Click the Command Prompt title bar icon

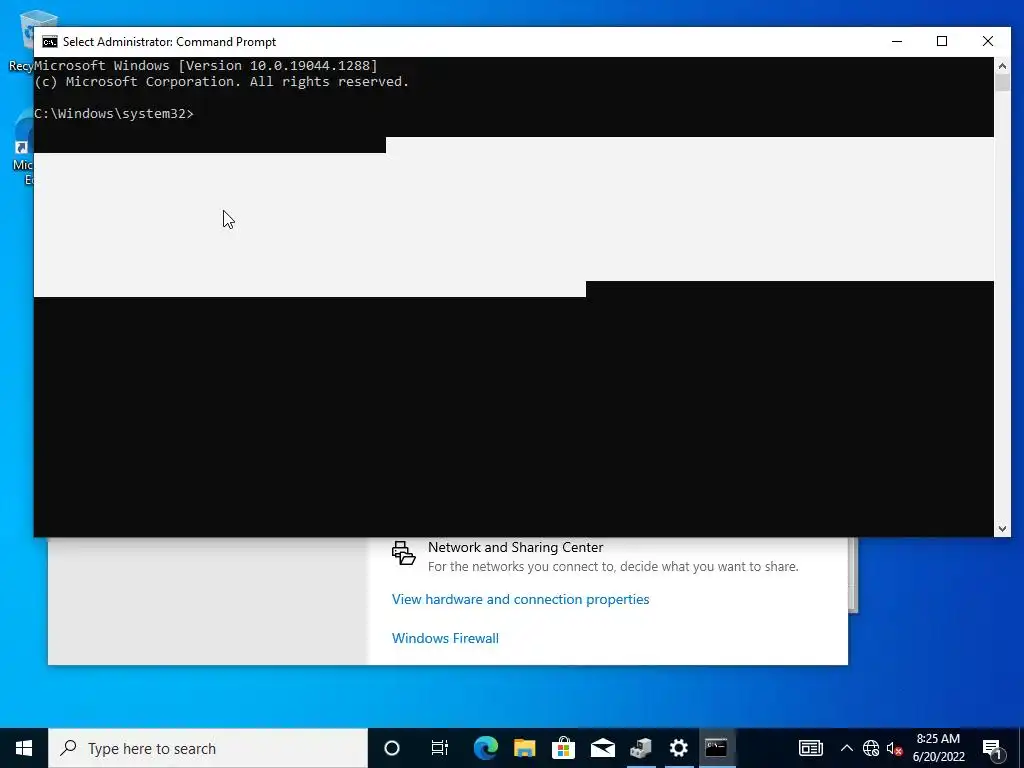click(50, 42)
